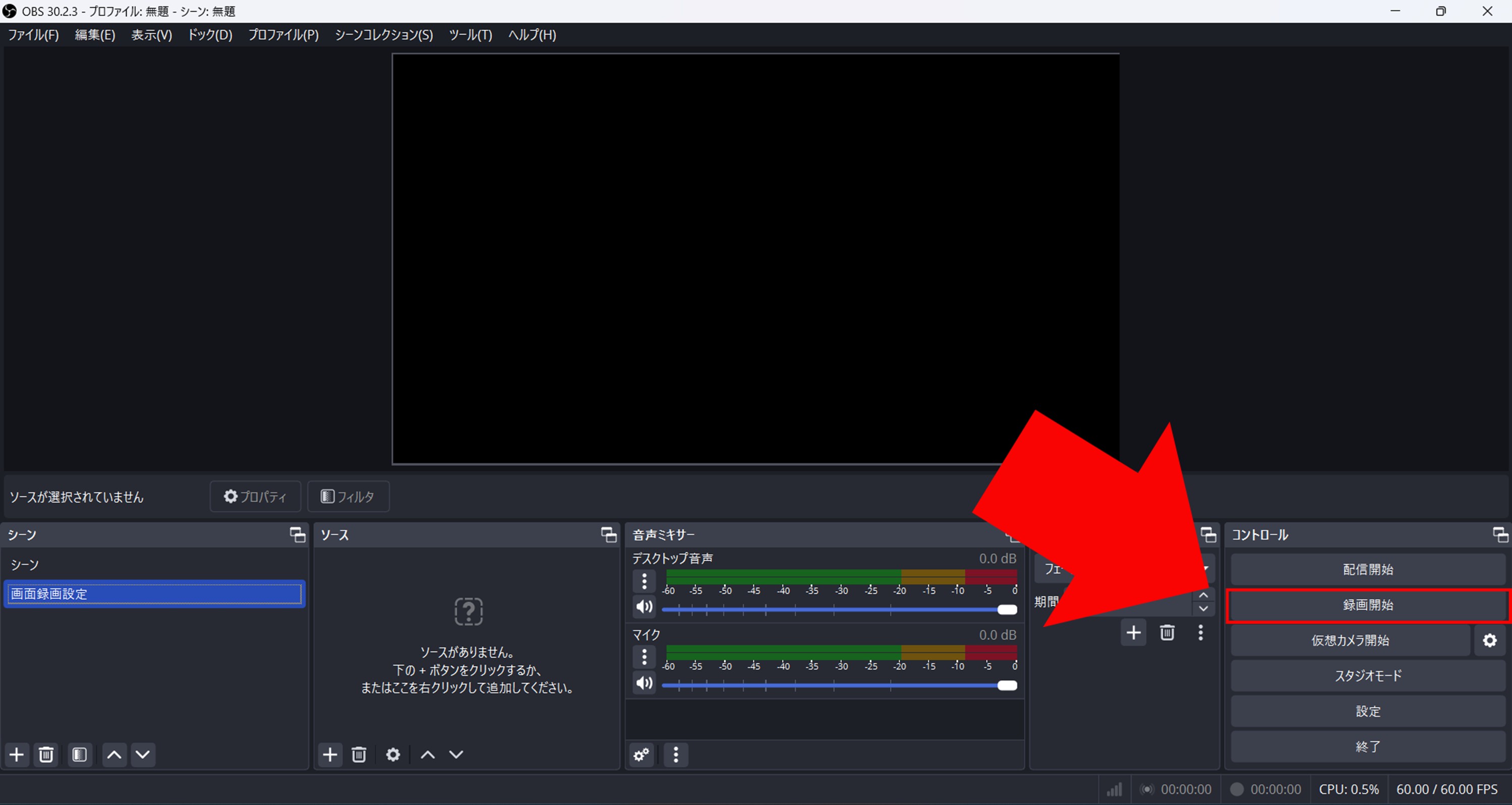Increase transition duration with up arrow
Viewport: 1512px width, 805px height.
point(1203,595)
